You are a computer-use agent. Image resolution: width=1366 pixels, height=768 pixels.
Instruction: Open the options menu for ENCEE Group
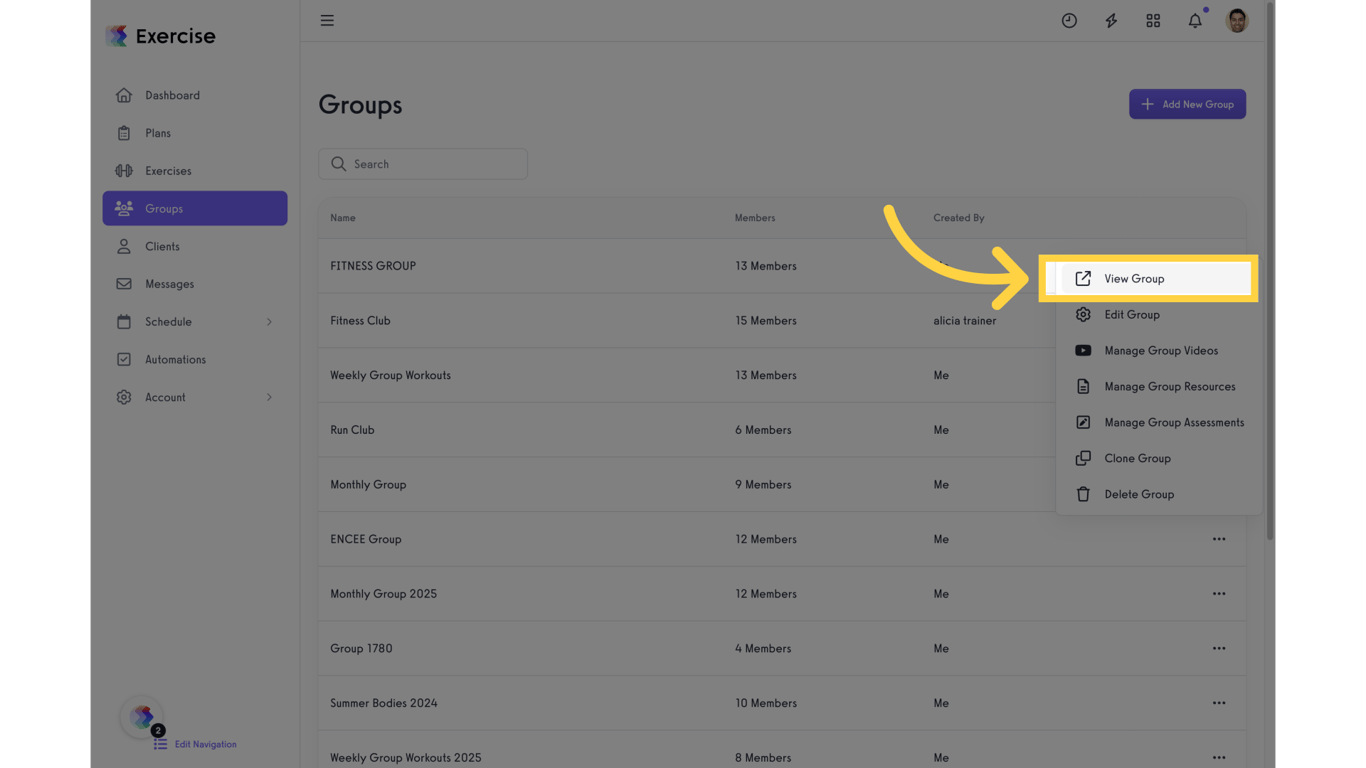click(x=1219, y=538)
